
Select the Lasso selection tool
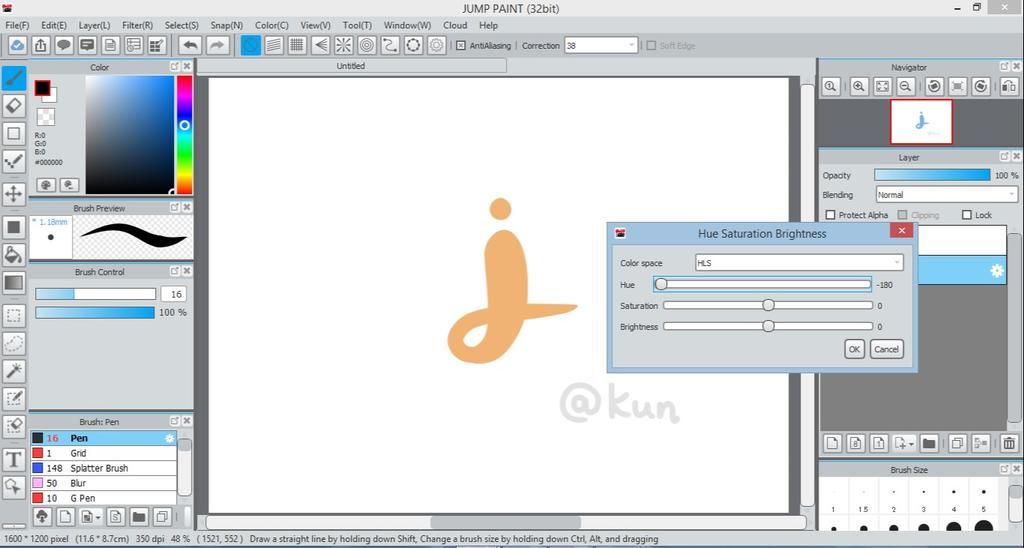14,344
